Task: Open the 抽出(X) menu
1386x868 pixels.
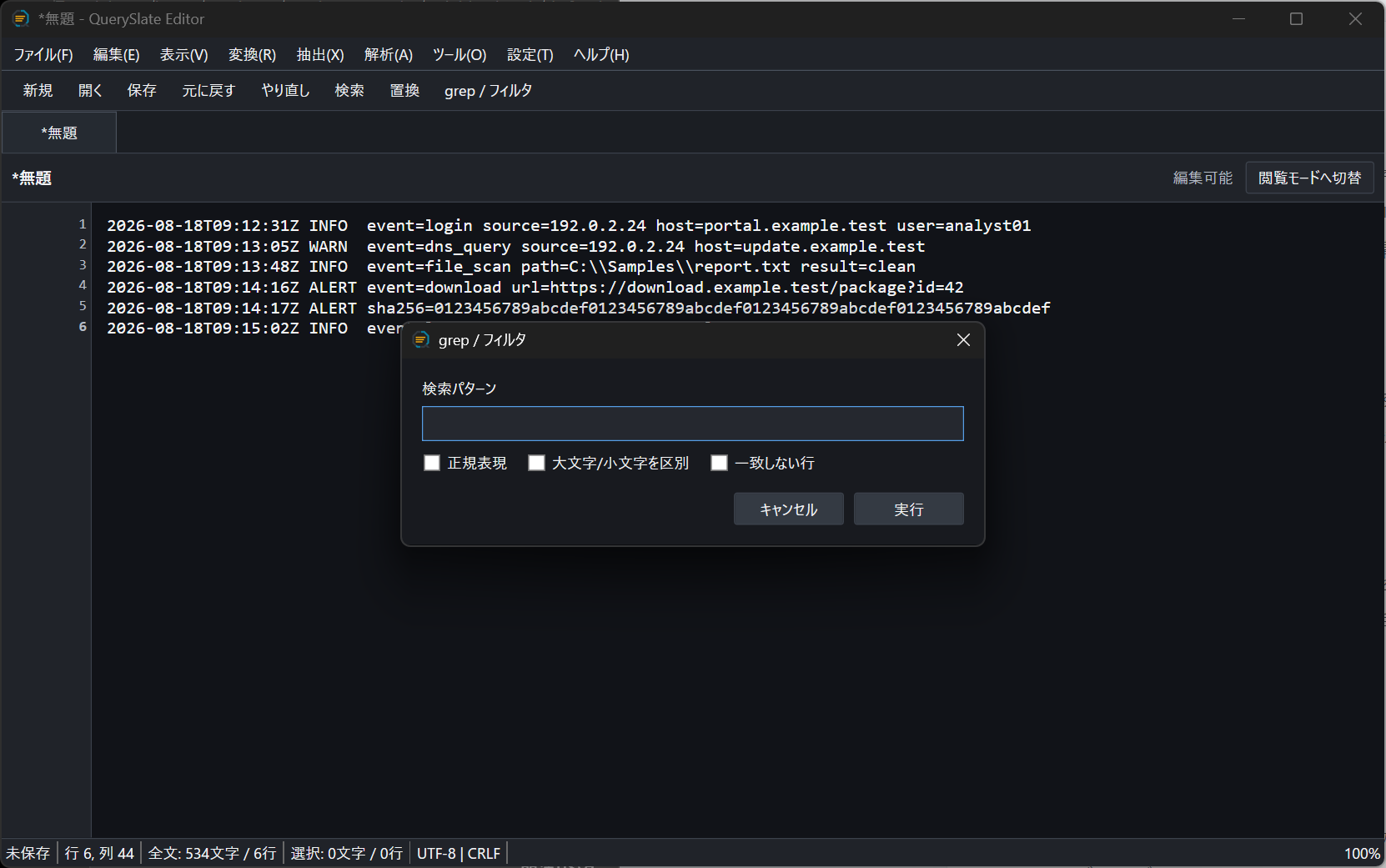Action: (x=320, y=55)
